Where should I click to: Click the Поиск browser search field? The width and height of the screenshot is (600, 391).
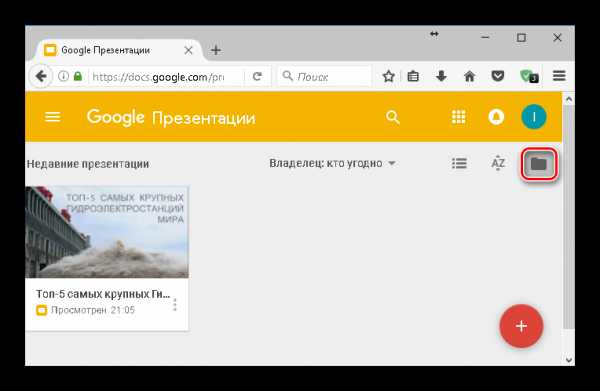(324, 77)
